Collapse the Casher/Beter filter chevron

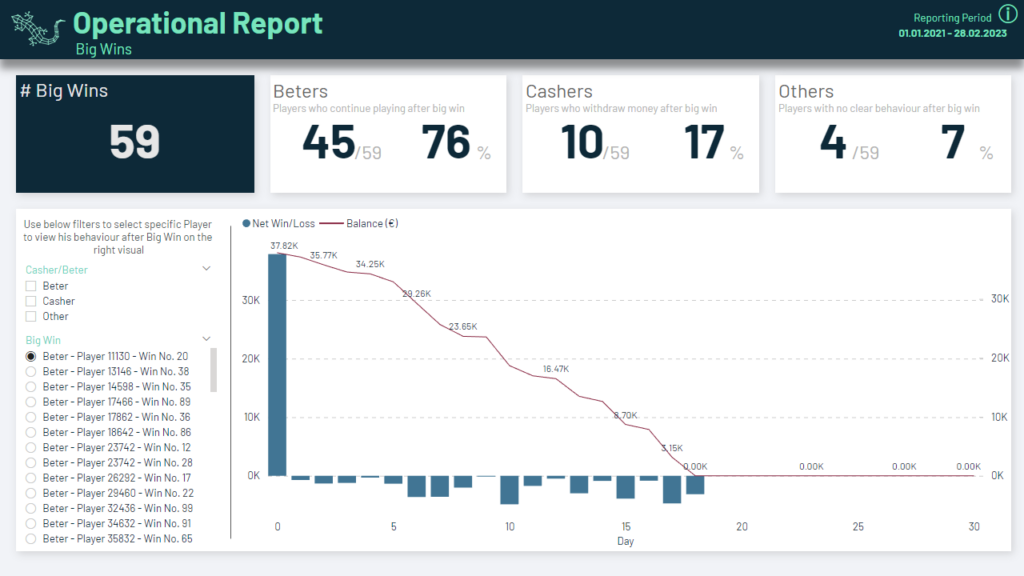(206, 268)
